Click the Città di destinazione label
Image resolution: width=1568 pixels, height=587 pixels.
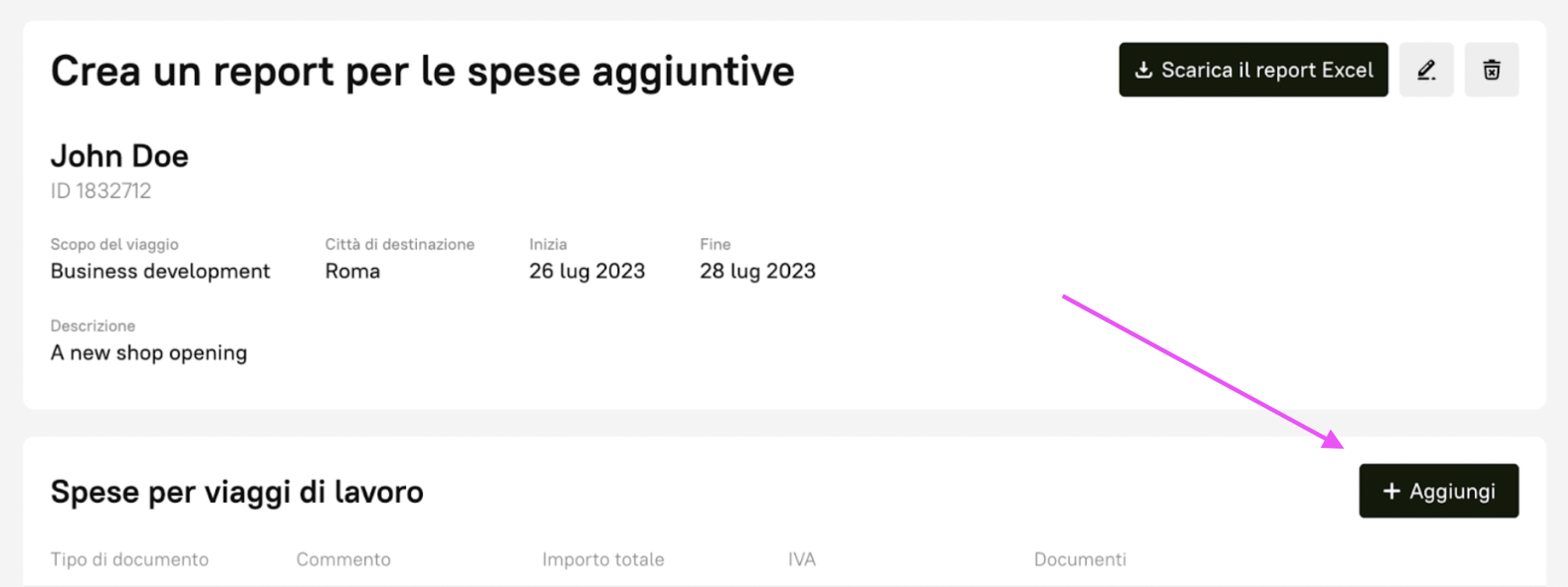coord(399,244)
